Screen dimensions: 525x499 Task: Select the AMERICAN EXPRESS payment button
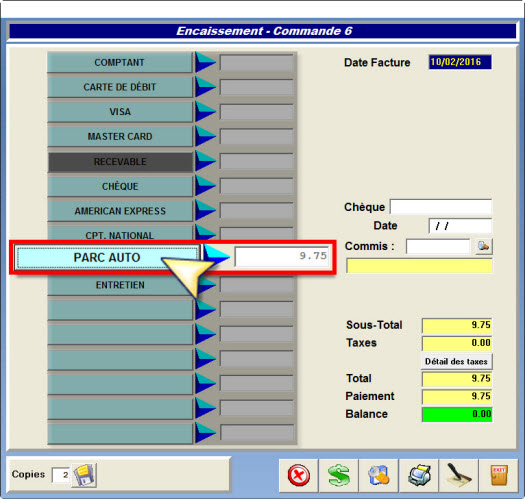(120, 211)
